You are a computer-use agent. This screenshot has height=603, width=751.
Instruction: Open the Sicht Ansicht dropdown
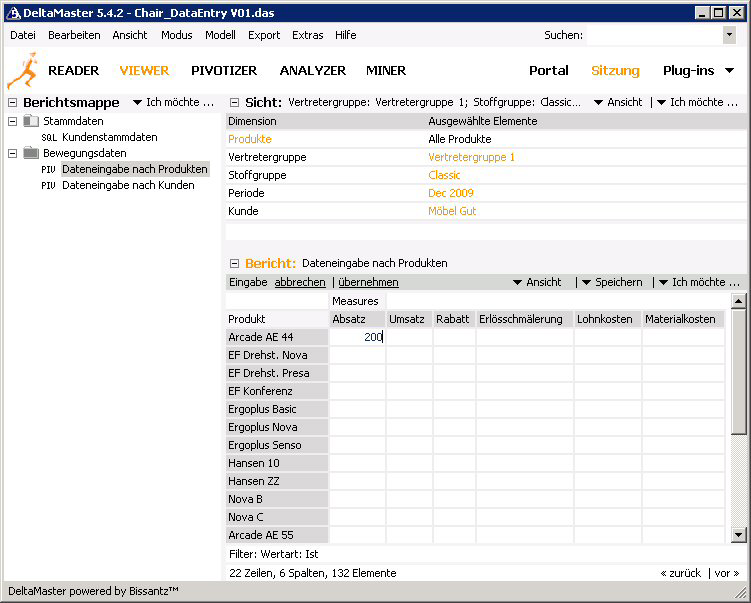pos(618,102)
